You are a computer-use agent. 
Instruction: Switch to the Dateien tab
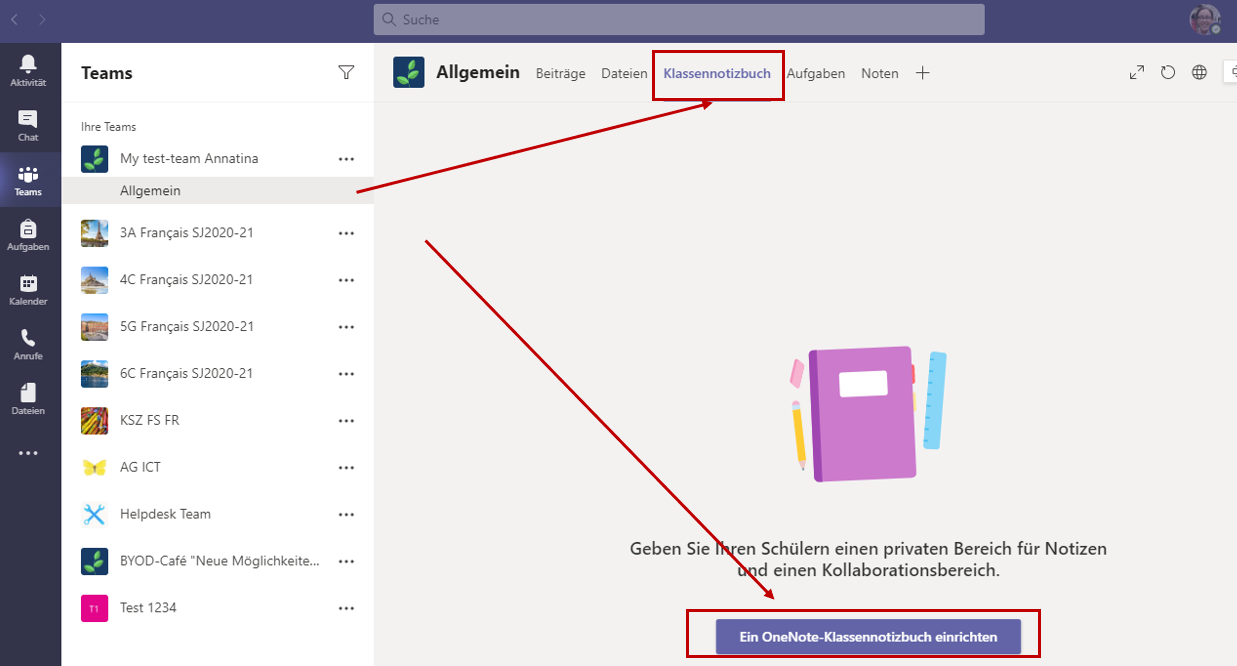tap(624, 74)
